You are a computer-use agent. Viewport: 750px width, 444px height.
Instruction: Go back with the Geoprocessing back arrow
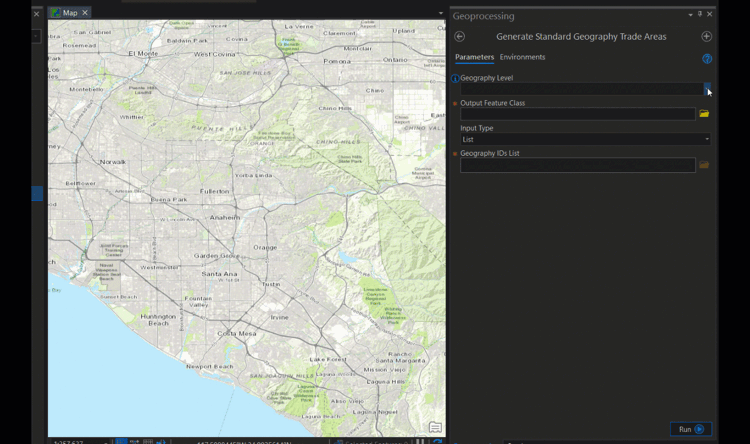[460, 36]
